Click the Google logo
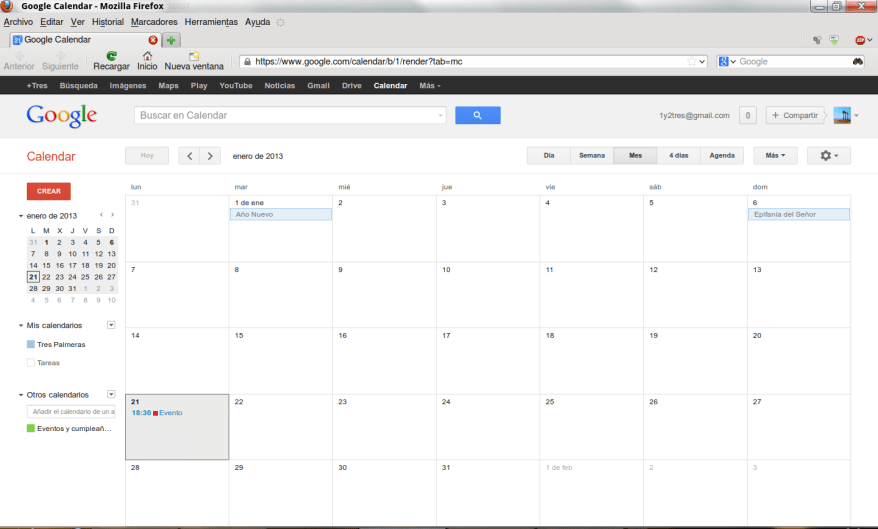Image resolution: width=878 pixels, height=529 pixels. click(x=62, y=116)
